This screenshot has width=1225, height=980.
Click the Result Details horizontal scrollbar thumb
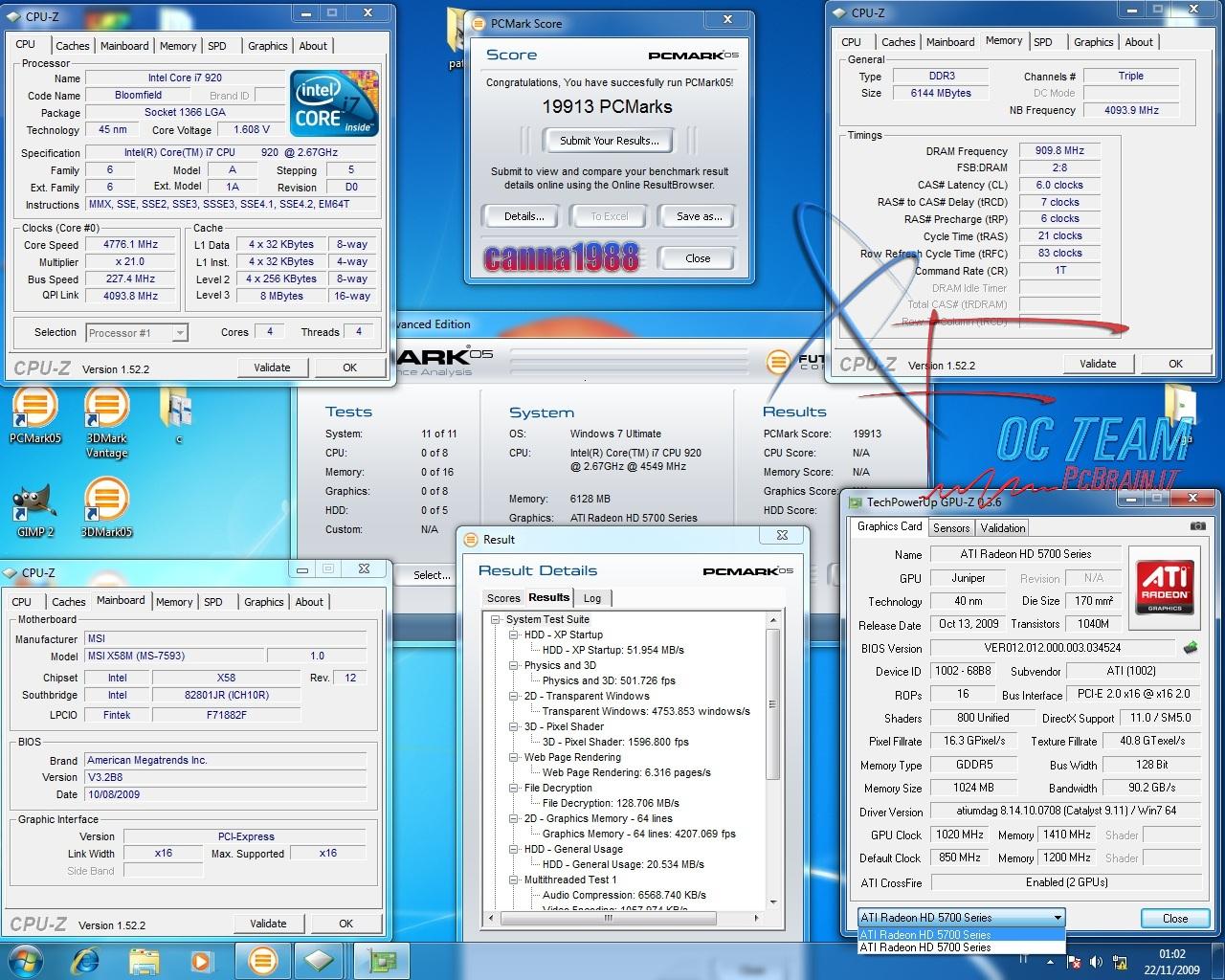click(607, 918)
